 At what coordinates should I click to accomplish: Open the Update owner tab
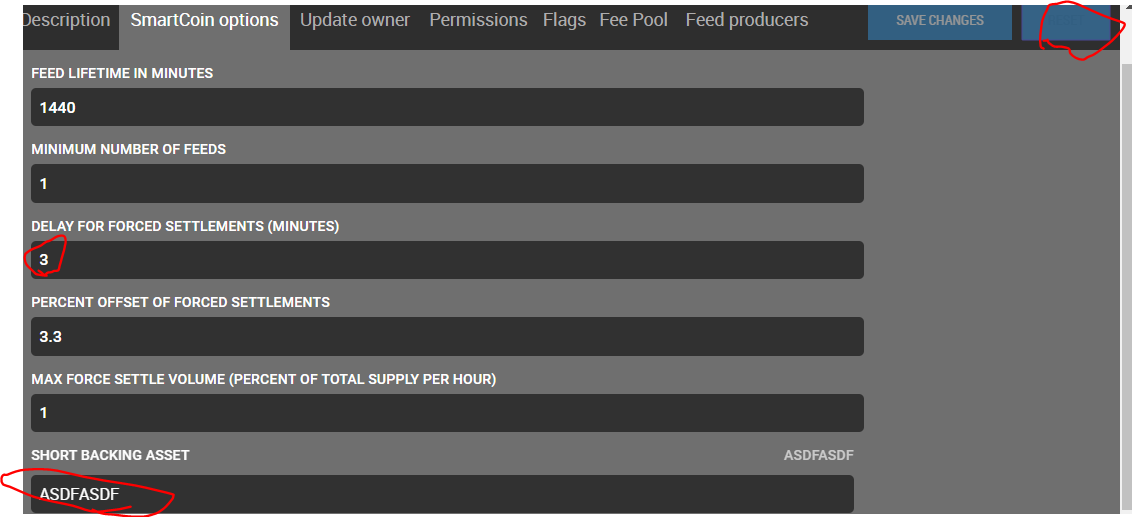(355, 20)
